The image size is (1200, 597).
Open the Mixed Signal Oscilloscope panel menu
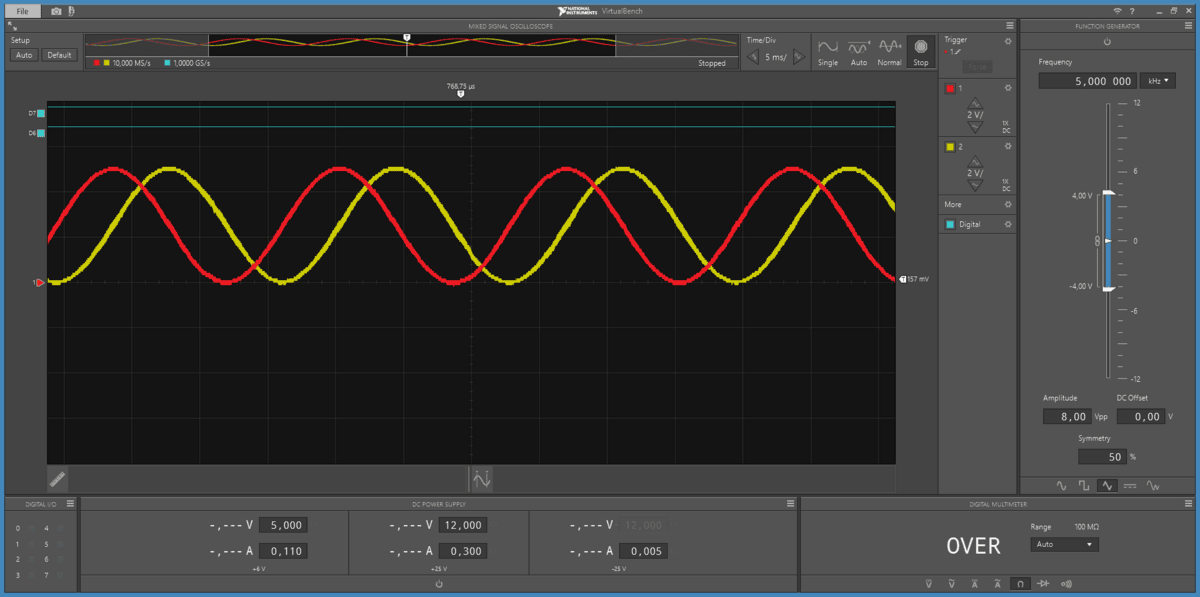[1010, 26]
